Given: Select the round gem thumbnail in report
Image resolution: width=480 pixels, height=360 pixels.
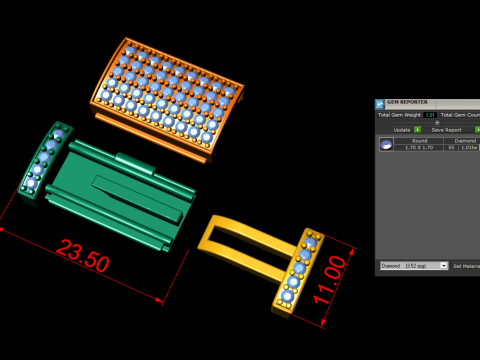Looking at the screenshot, I should tap(386, 144).
